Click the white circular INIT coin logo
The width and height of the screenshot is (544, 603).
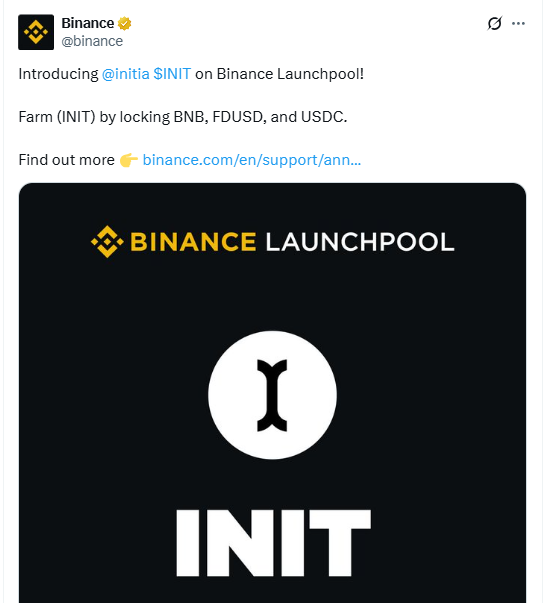[x=272, y=395]
